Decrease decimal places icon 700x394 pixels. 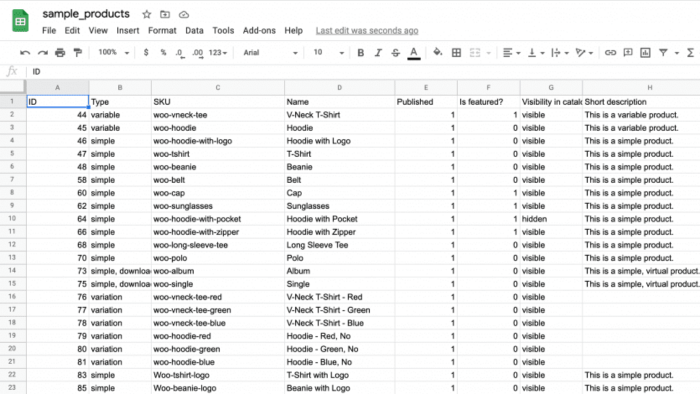179,53
